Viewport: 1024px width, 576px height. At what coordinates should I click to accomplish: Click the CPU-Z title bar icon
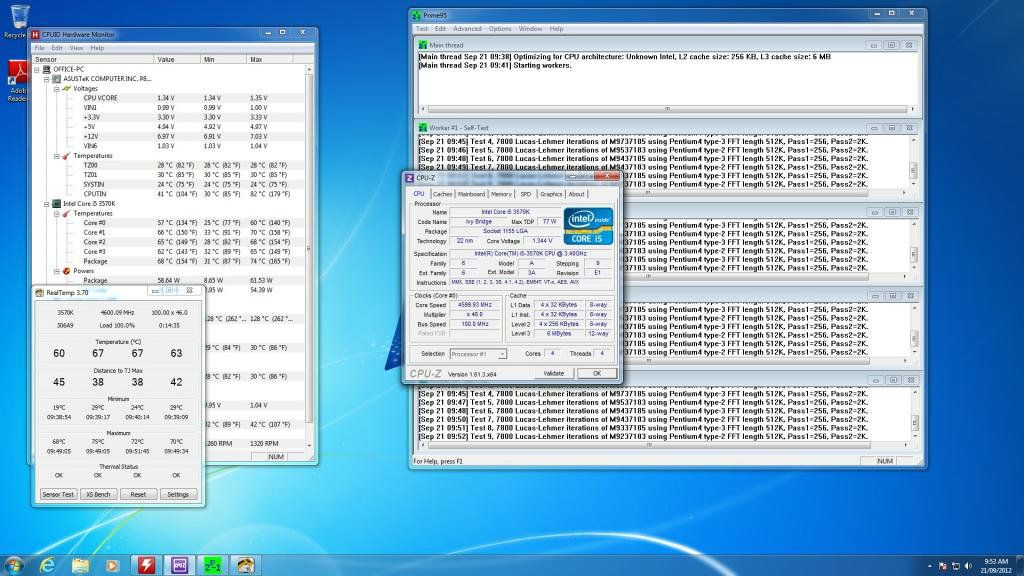click(x=409, y=178)
